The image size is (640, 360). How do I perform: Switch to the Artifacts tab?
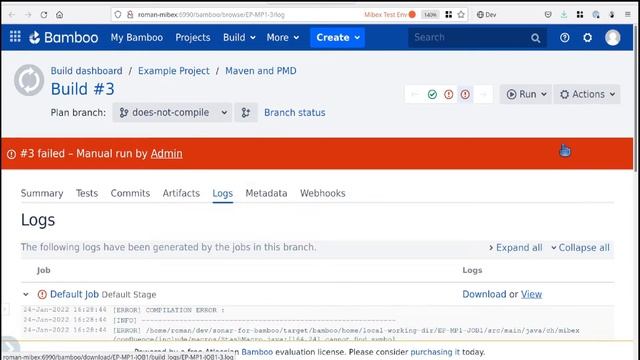click(x=181, y=193)
